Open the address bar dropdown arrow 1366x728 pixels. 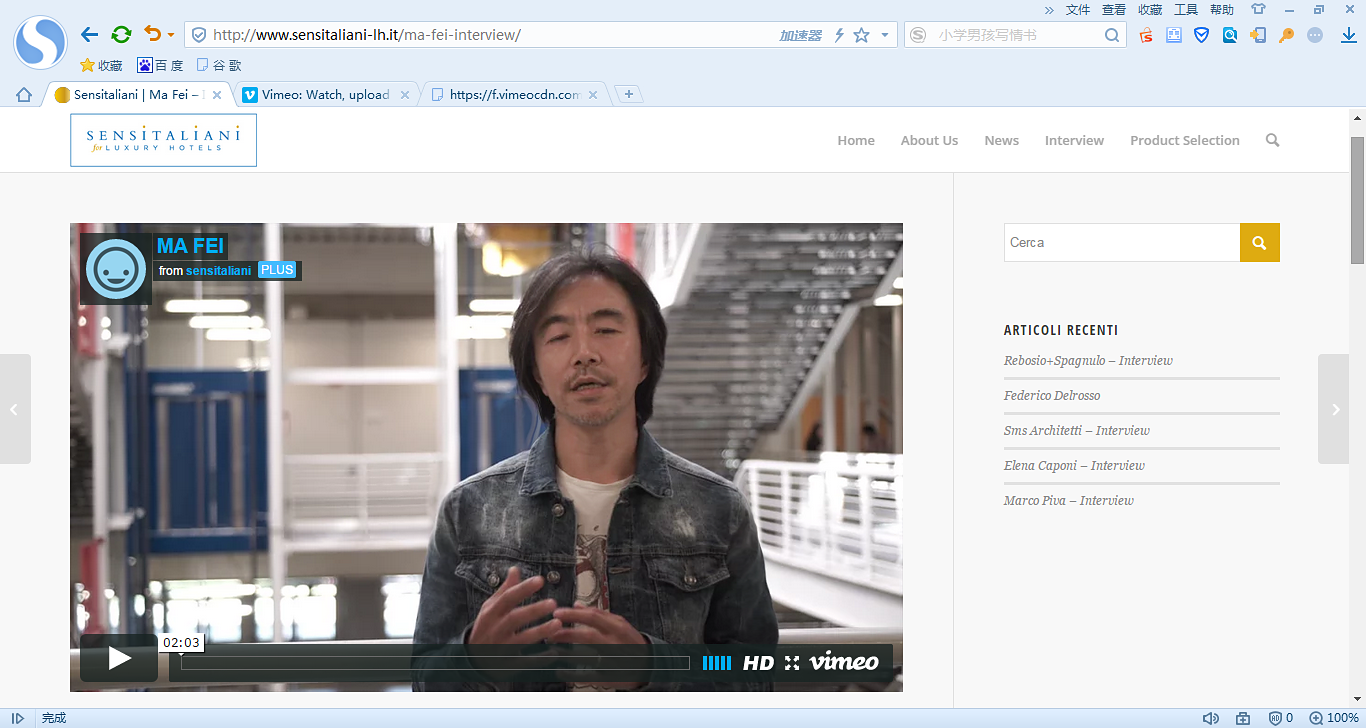coord(884,35)
